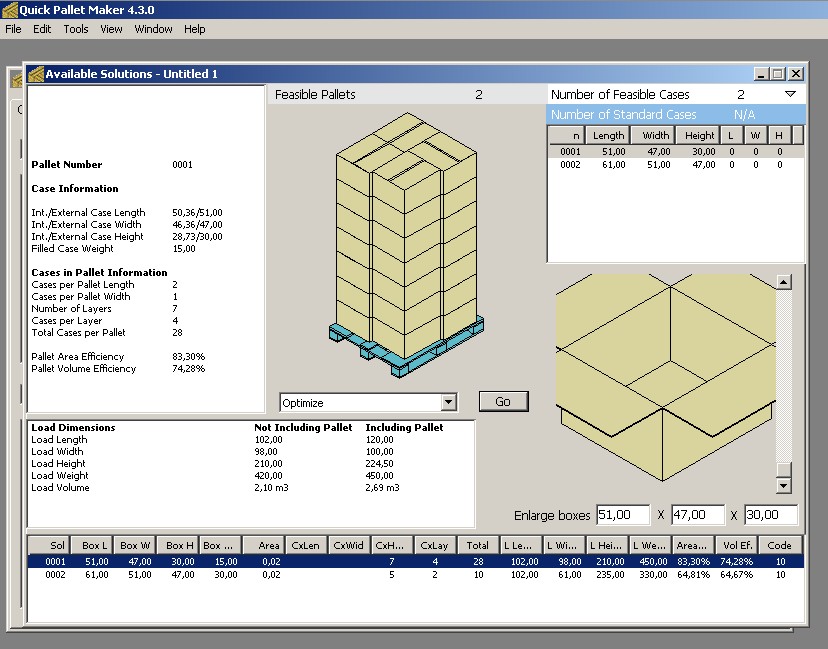
Task: Close the Available Solutions window
Action: 796,74
